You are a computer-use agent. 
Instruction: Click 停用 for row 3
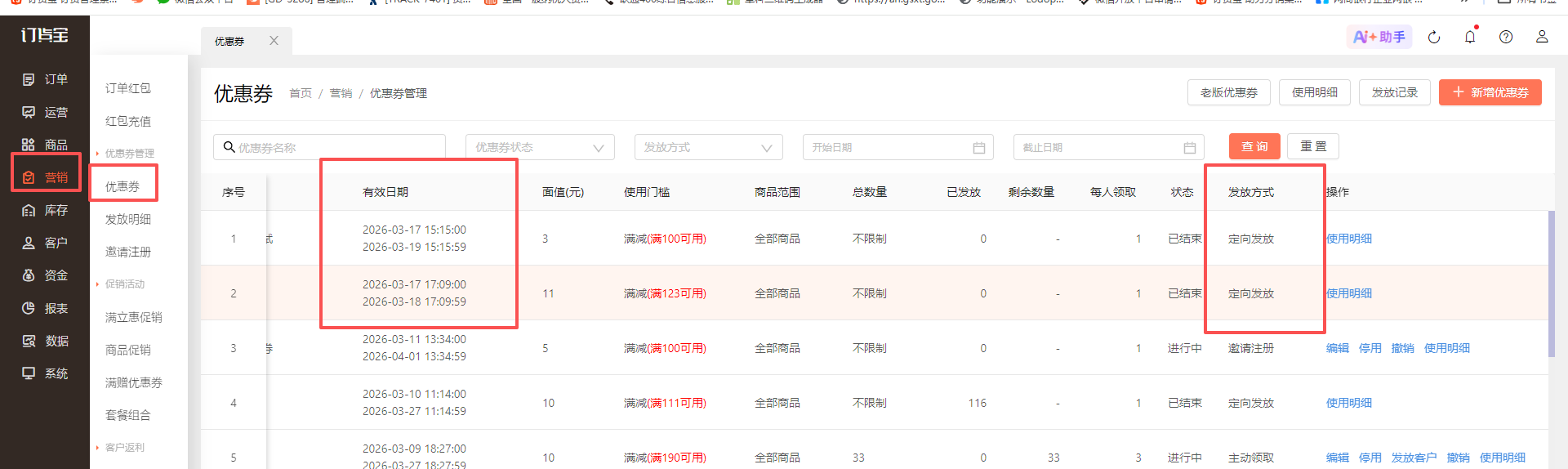pyautogui.click(x=1370, y=348)
